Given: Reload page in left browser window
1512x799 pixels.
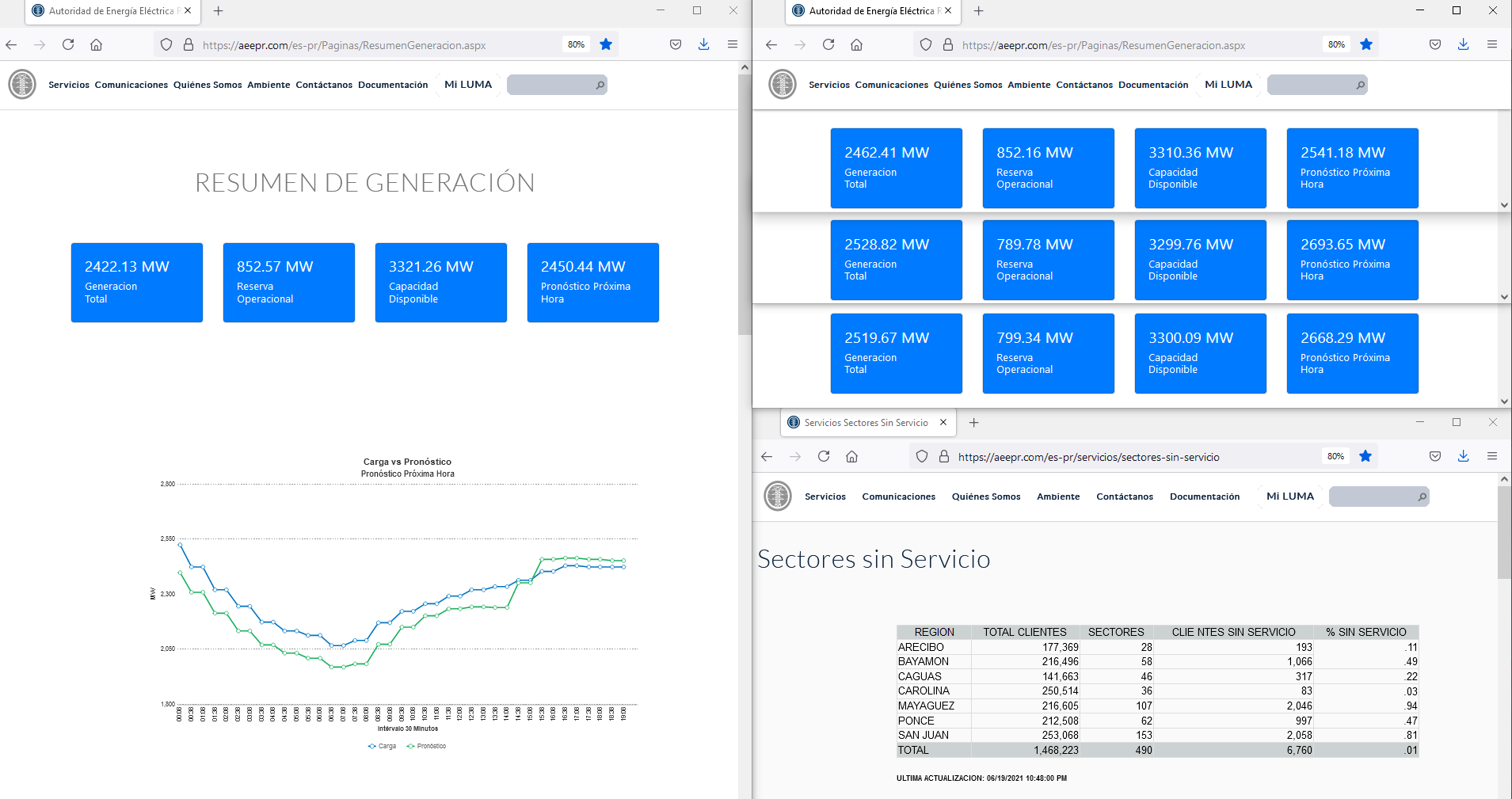Looking at the screenshot, I should [68, 44].
